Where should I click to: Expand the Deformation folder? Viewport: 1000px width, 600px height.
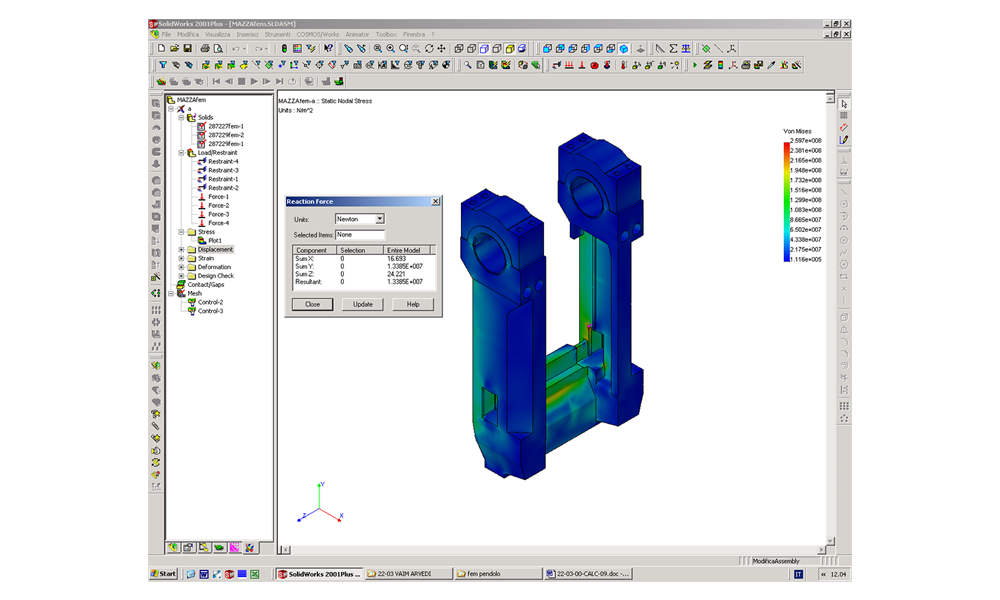click(x=181, y=267)
